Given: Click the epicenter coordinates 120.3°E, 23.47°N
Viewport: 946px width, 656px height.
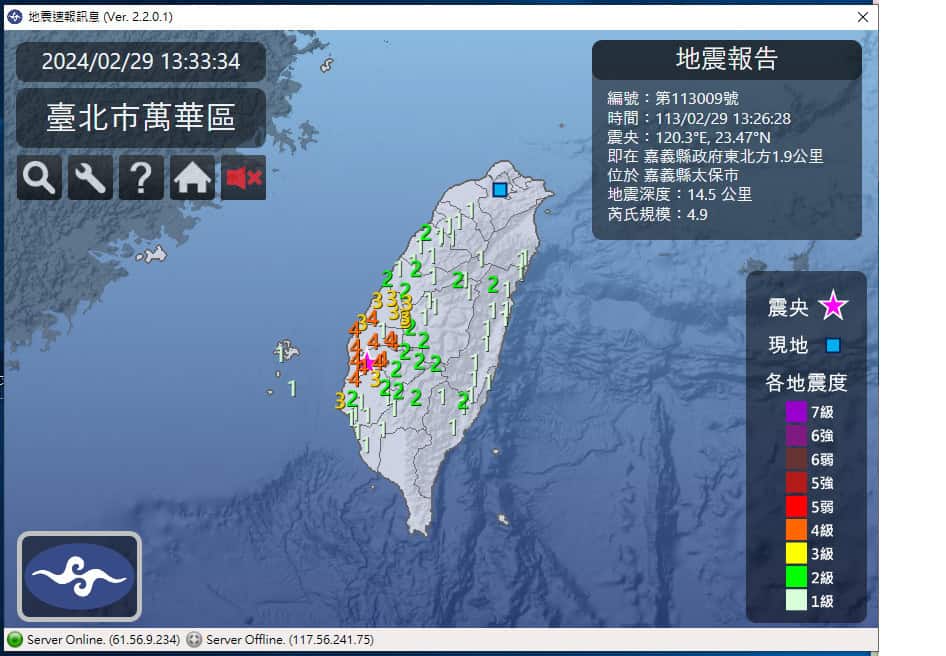Looking at the screenshot, I should pos(713,138).
